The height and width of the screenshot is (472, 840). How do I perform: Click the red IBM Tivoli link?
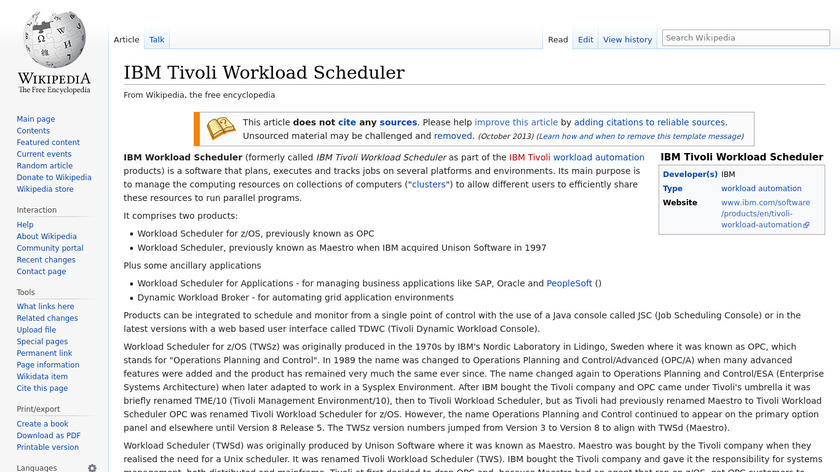[x=529, y=158]
